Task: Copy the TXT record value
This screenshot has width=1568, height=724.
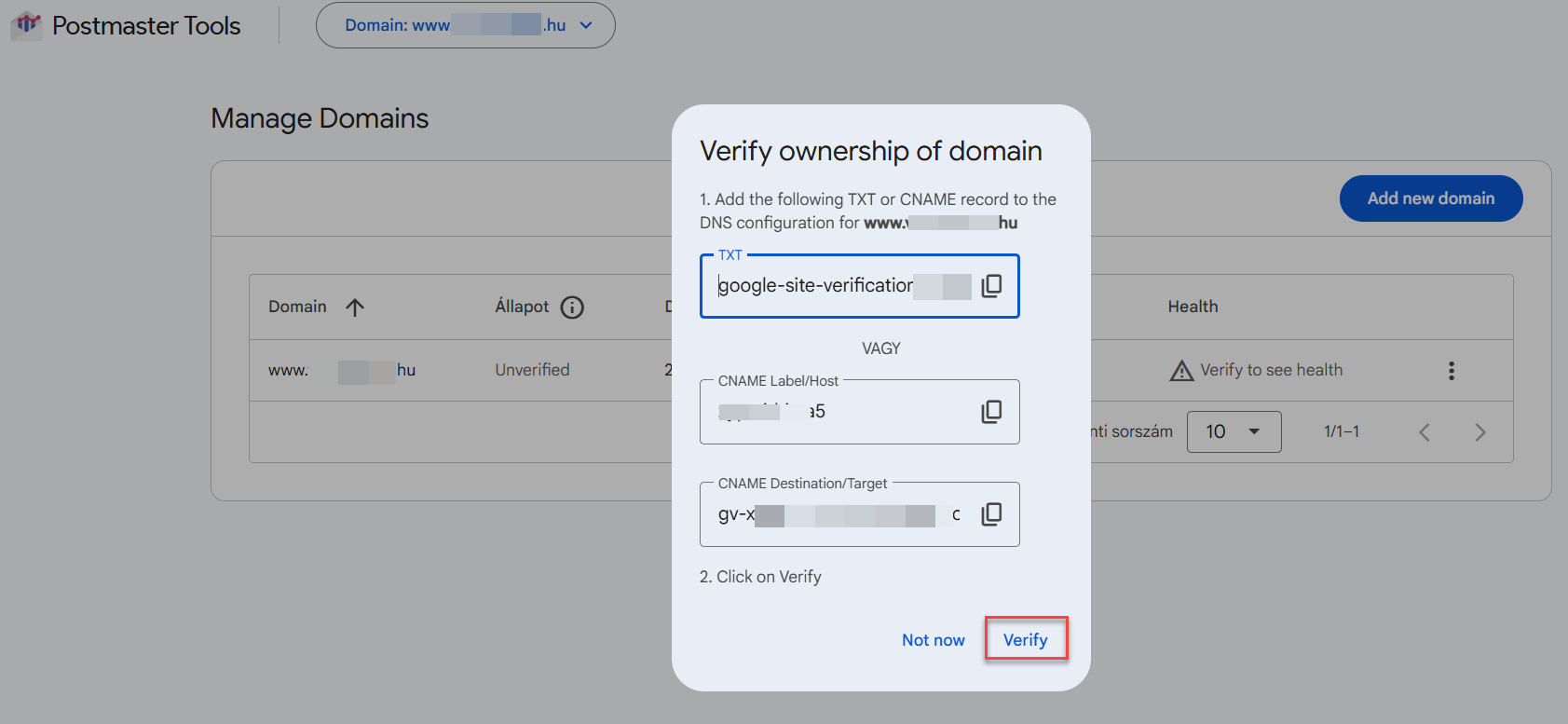Action: pyautogui.click(x=992, y=286)
